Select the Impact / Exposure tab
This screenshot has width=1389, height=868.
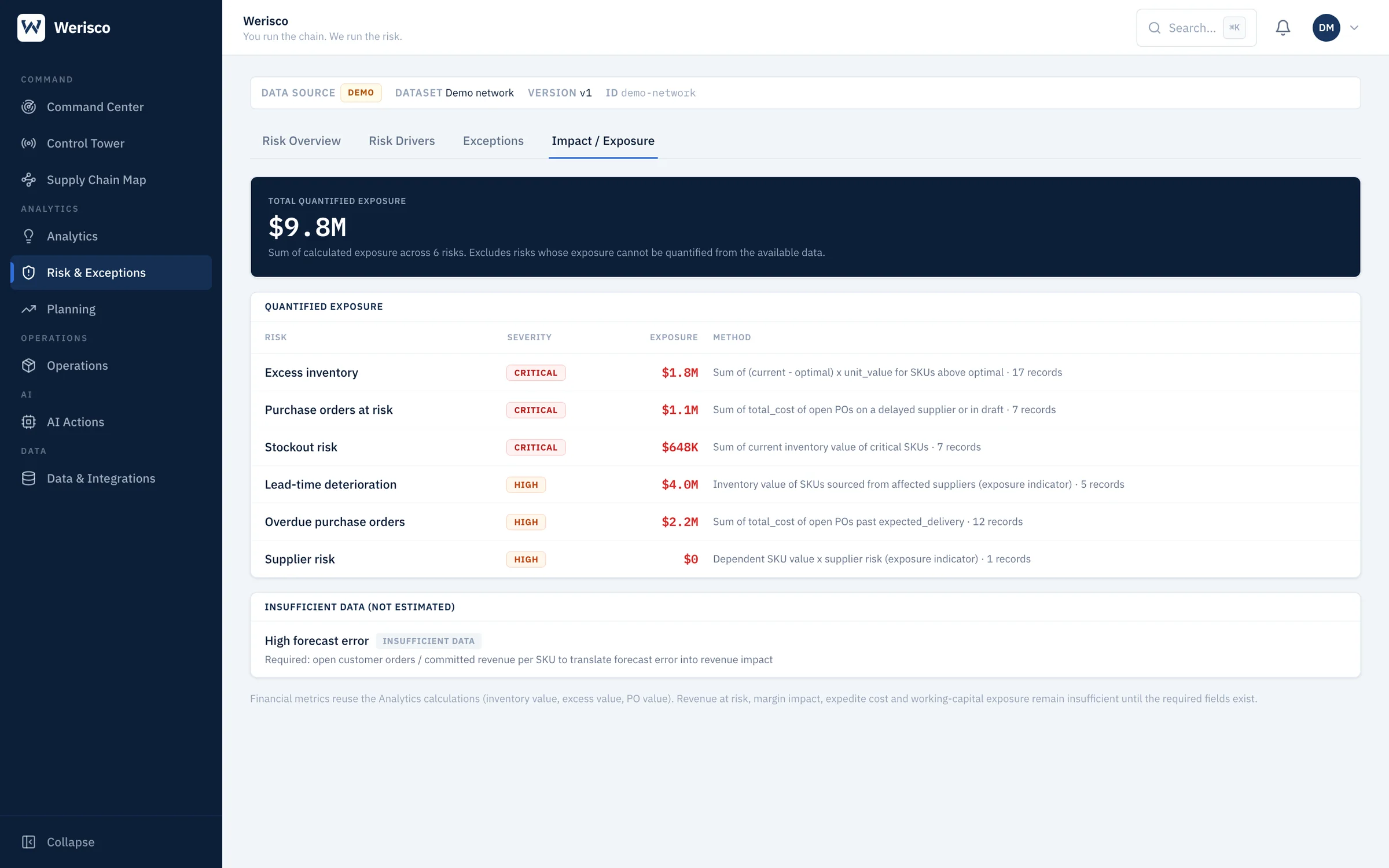click(603, 141)
